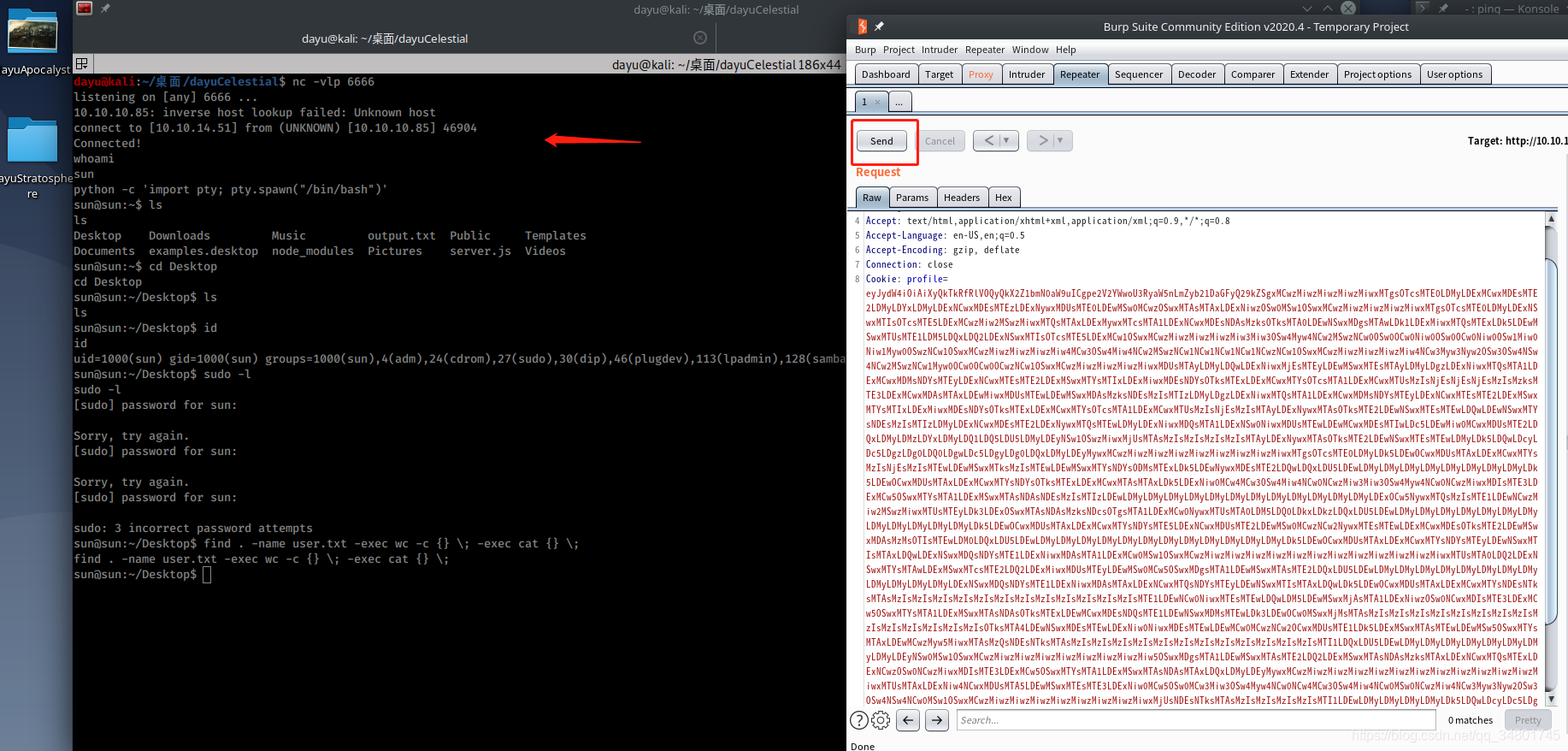Click request scrollbar down arrow
The image size is (1568, 751).
click(1551, 700)
